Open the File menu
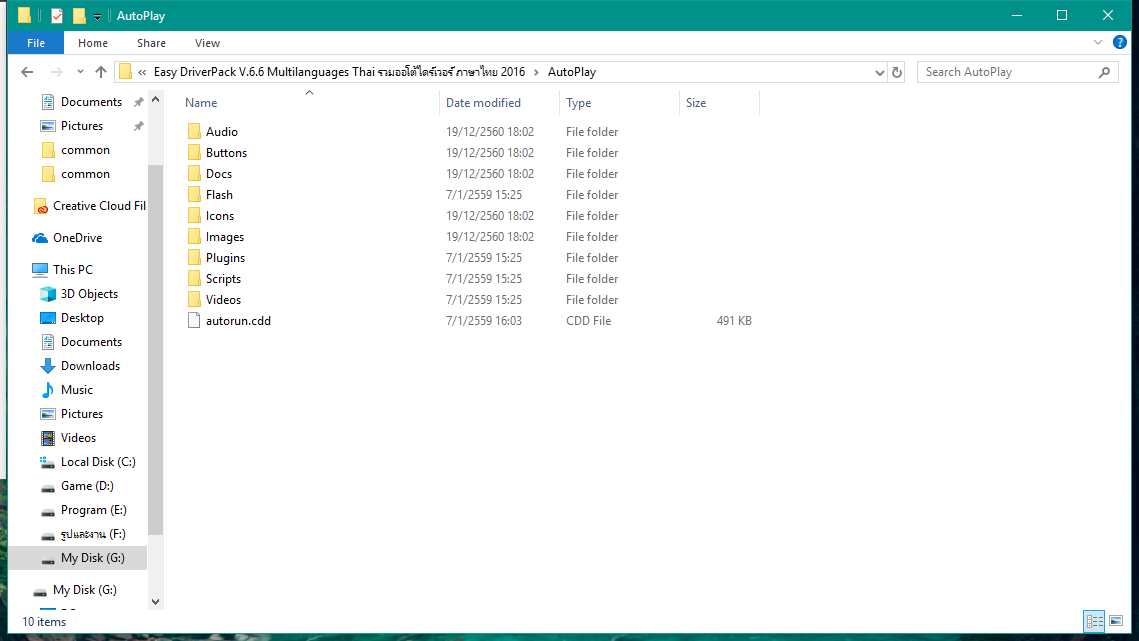 (x=36, y=43)
